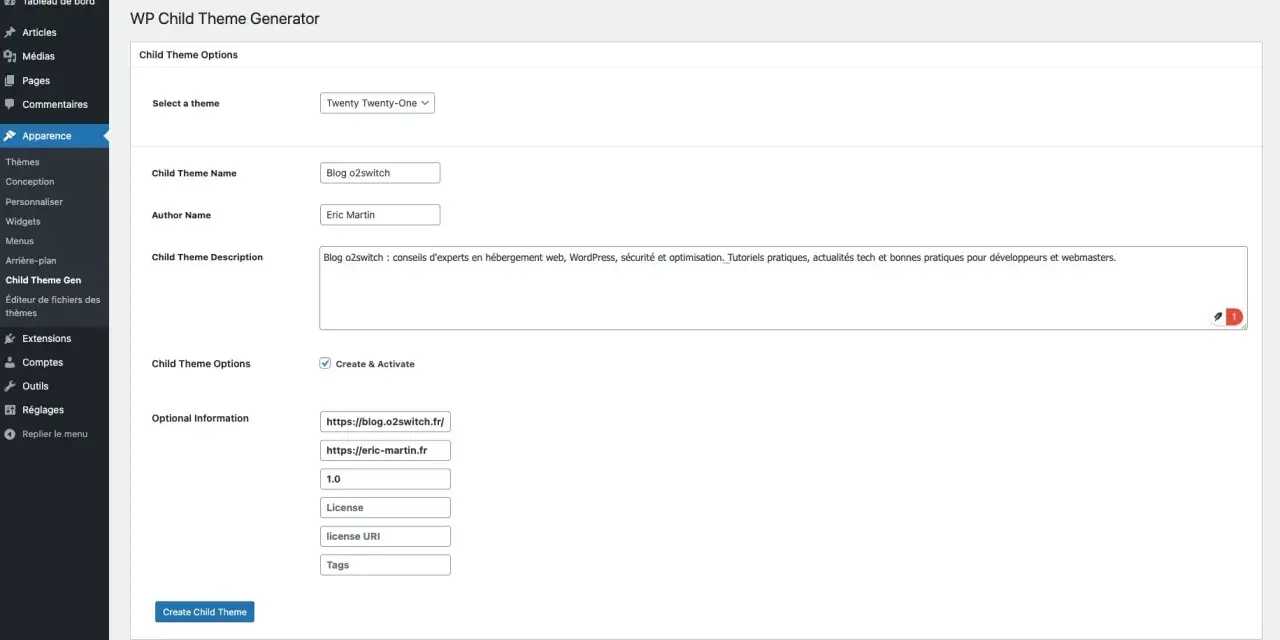The height and width of the screenshot is (640, 1280).
Task: Click the Create Child Theme button
Action: click(205, 612)
